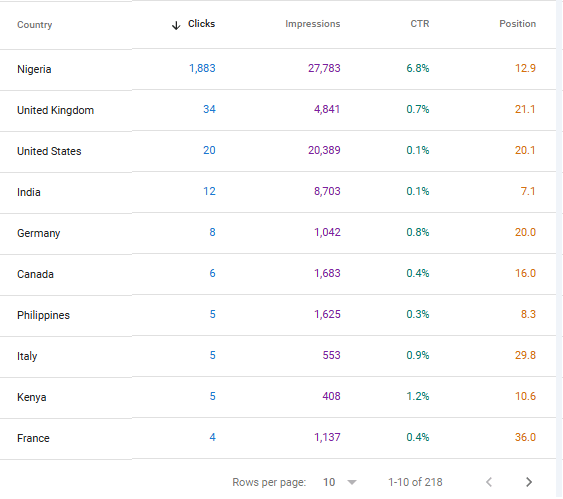Image resolution: width=563 pixels, height=499 pixels.
Task: Click United States' 20 clicks value
Action: [209, 150]
